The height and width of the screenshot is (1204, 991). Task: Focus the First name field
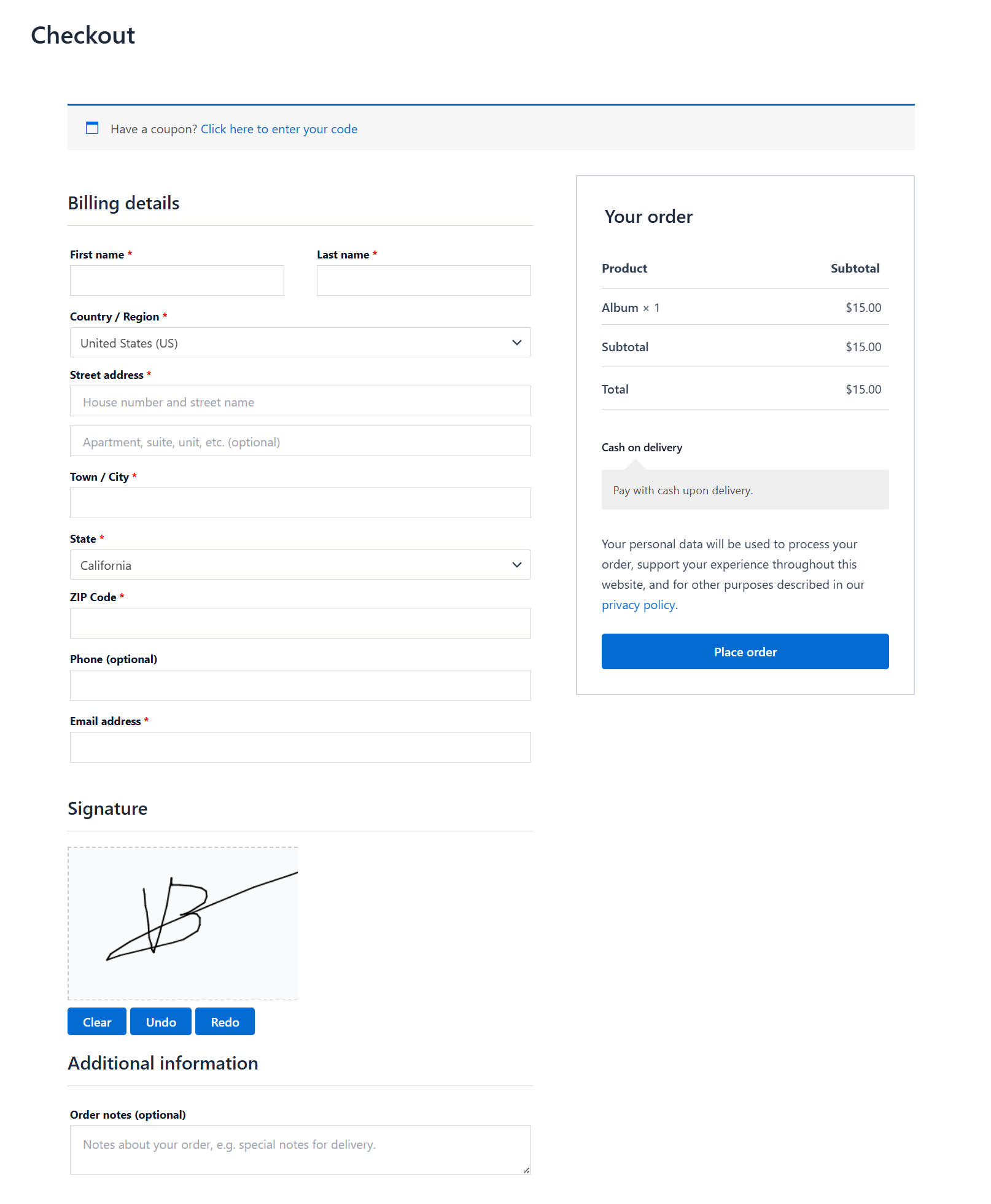pos(177,281)
